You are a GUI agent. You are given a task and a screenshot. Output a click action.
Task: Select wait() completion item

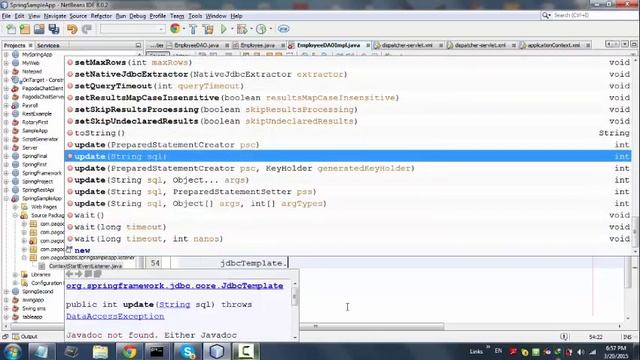(x=348, y=215)
